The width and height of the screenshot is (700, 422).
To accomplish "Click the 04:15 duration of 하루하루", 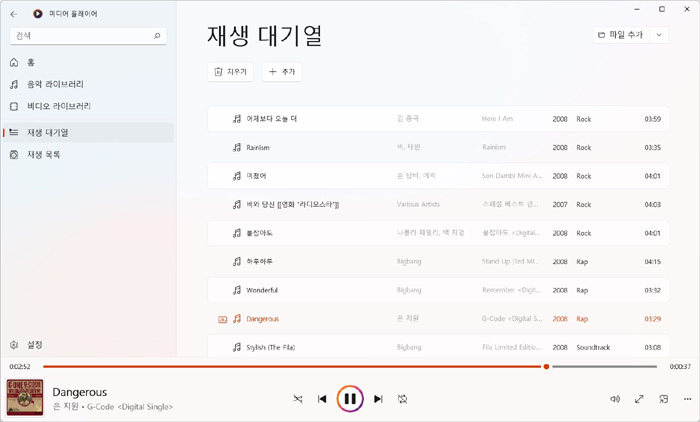I will click(x=653, y=262).
